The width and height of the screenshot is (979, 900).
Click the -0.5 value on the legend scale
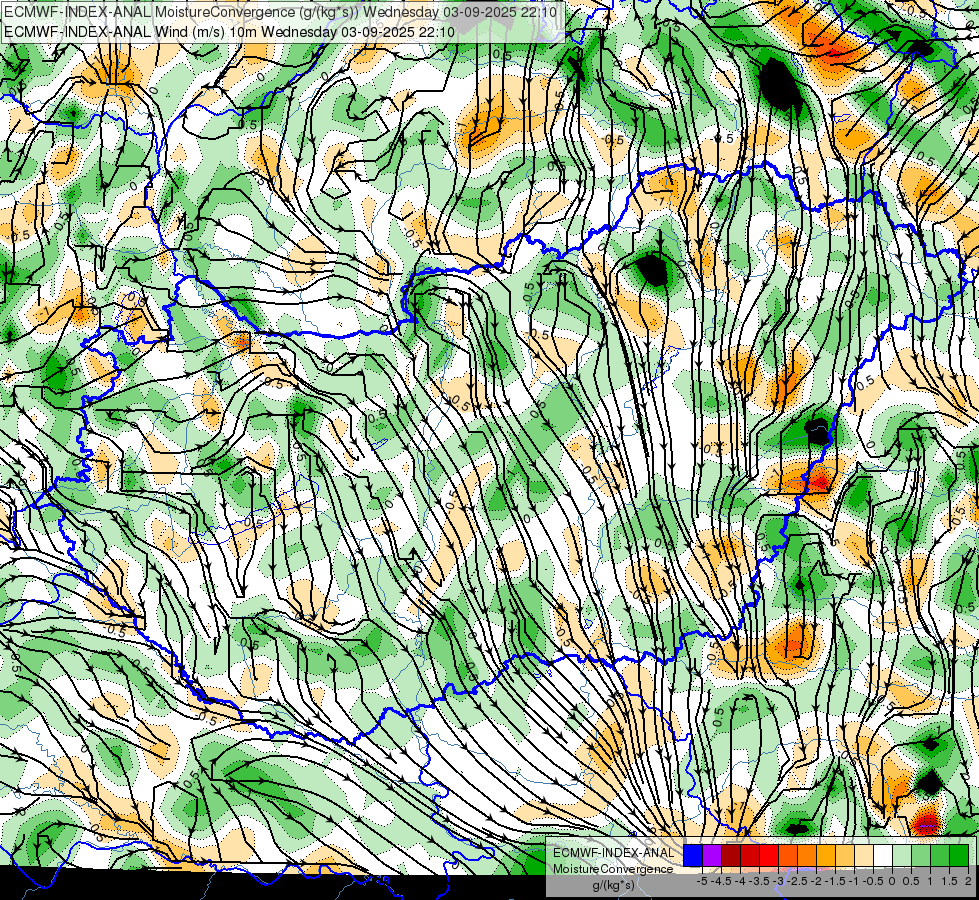click(873, 881)
